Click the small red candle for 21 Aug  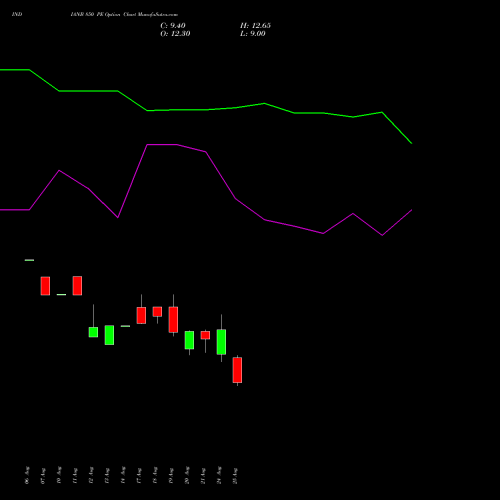(x=205, y=335)
